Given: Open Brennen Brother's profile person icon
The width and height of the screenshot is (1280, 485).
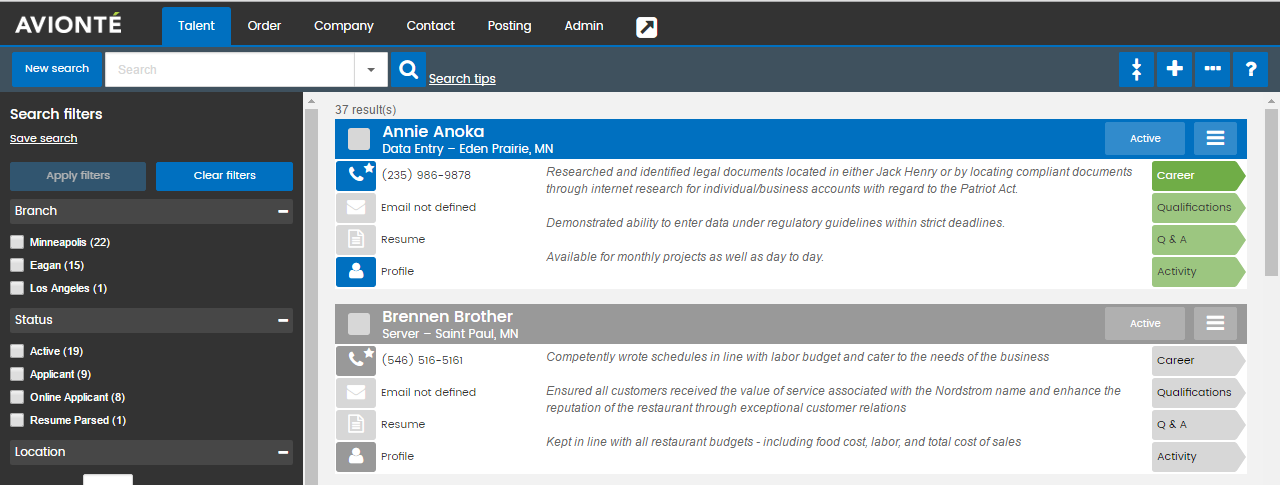Looking at the screenshot, I should click(356, 456).
